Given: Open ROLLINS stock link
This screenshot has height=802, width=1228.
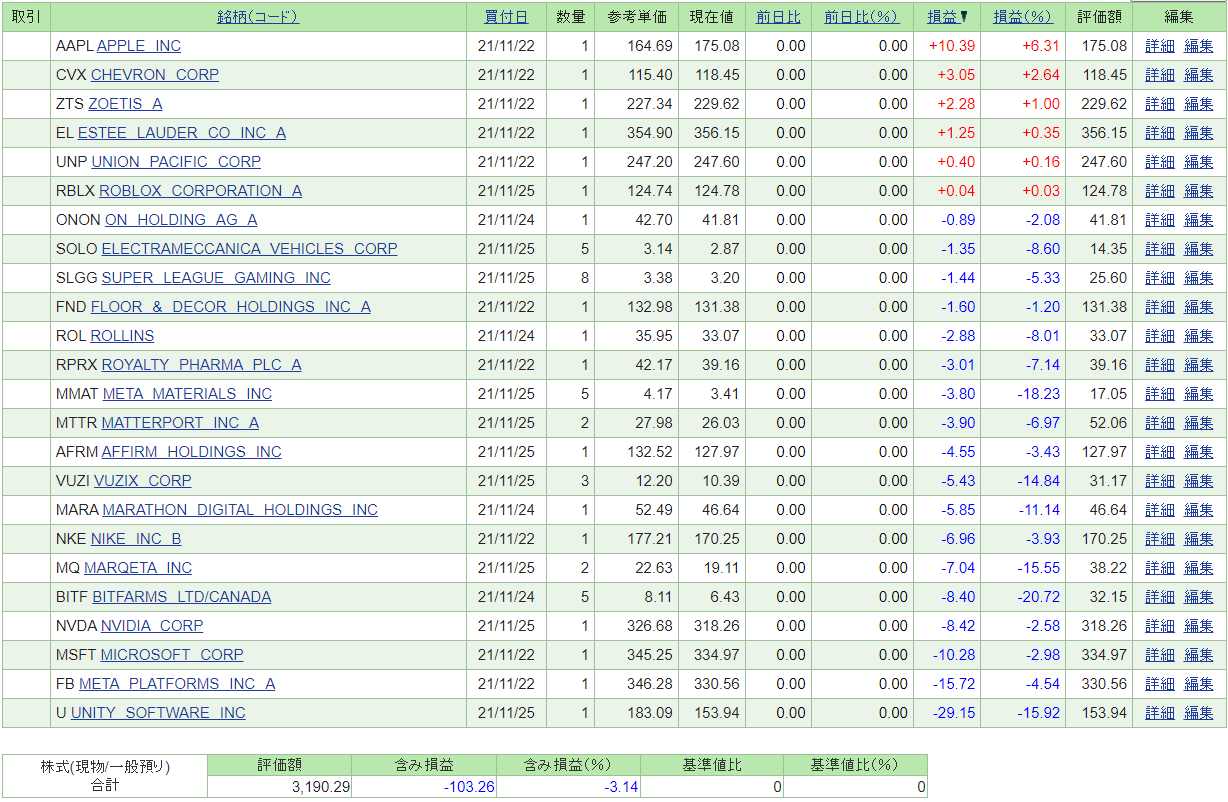Looking at the screenshot, I should (x=123, y=336).
